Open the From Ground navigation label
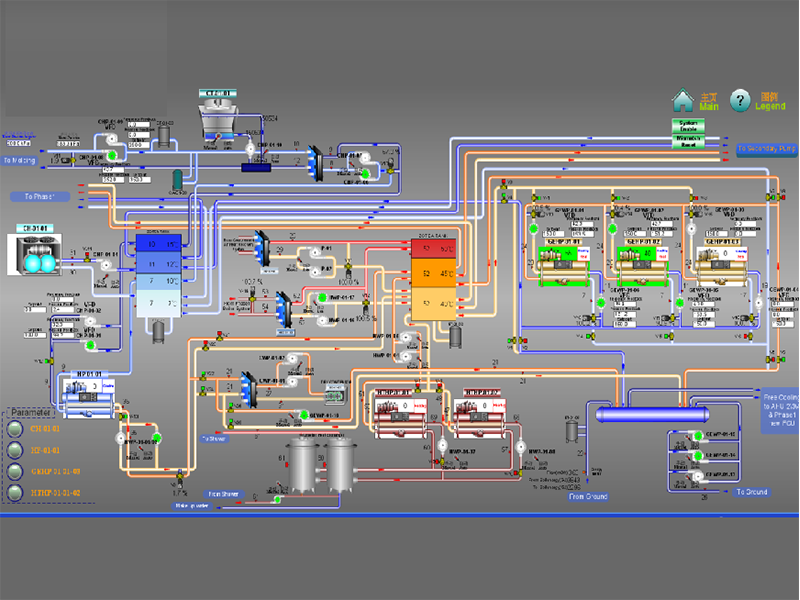This screenshot has height=600, width=800. coord(588,496)
